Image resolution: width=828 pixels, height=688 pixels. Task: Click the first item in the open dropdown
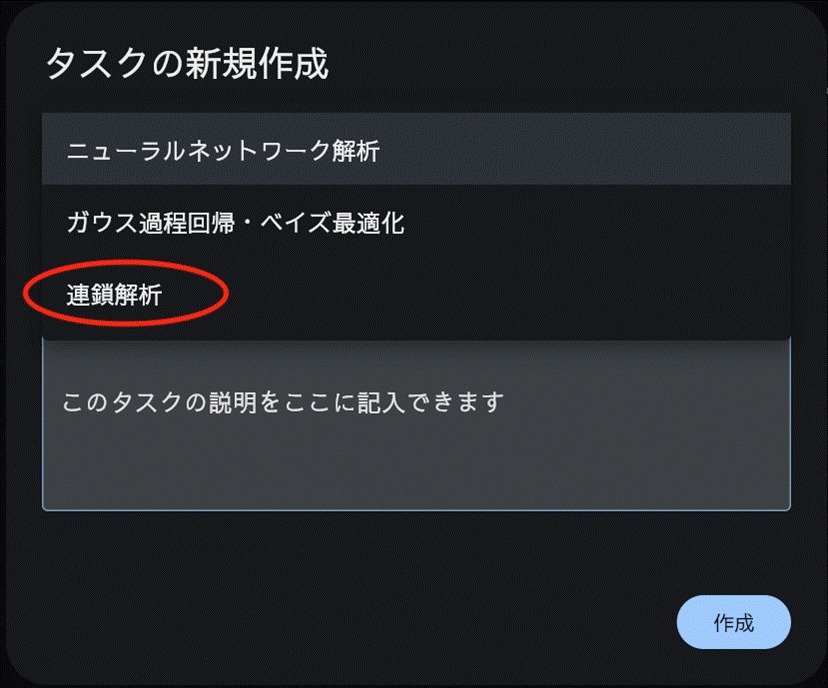(415, 150)
